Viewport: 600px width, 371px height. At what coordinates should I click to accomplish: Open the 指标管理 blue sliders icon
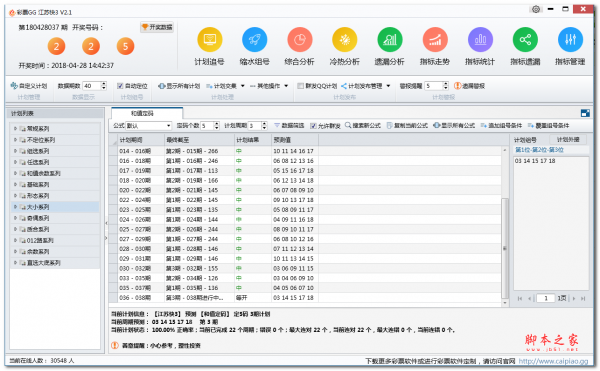tap(570, 39)
